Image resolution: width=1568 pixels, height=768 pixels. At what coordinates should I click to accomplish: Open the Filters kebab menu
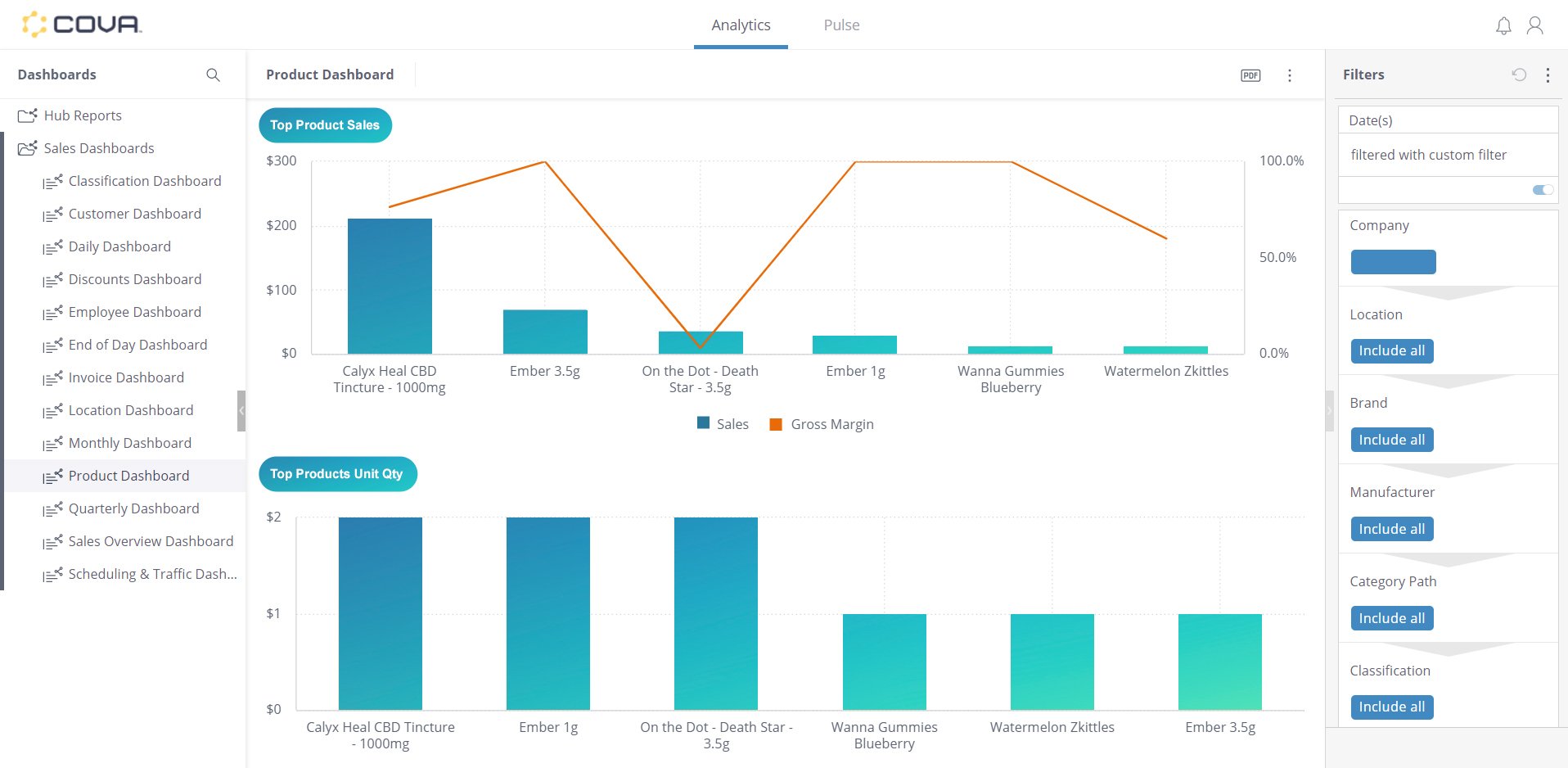point(1548,75)
